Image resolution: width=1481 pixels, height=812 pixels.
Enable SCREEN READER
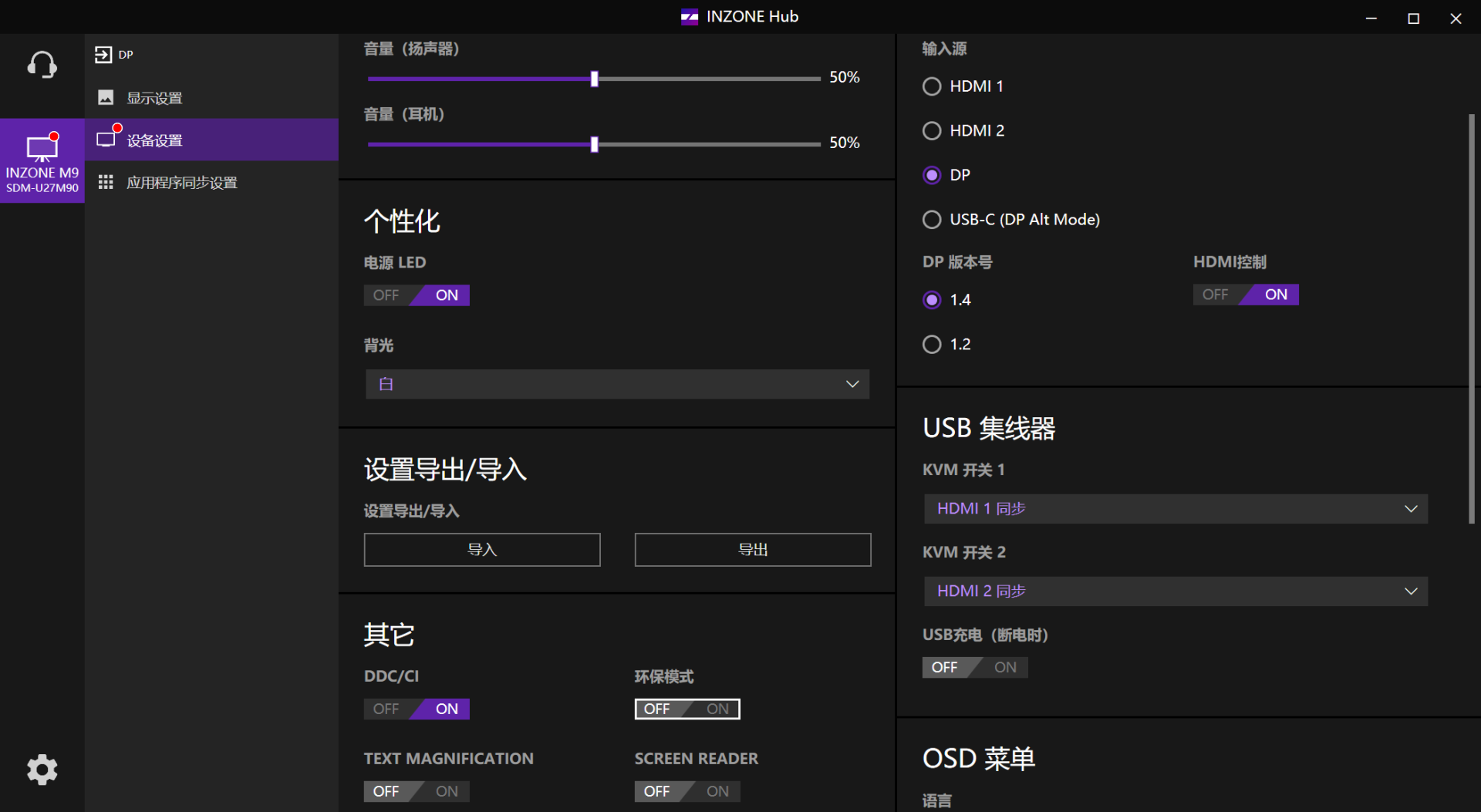pyautogui.click(x=717, y=790)
